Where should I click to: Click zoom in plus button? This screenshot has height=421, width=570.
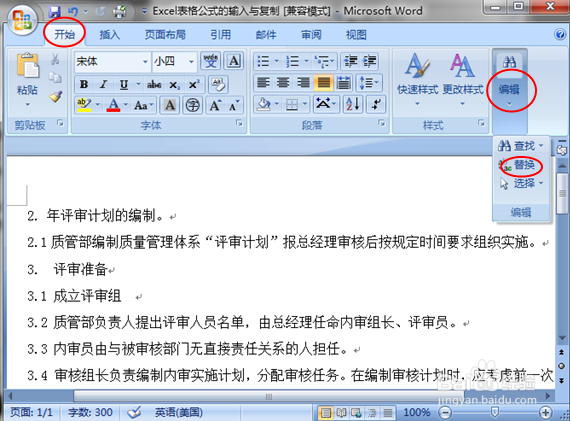coord(545,412)
